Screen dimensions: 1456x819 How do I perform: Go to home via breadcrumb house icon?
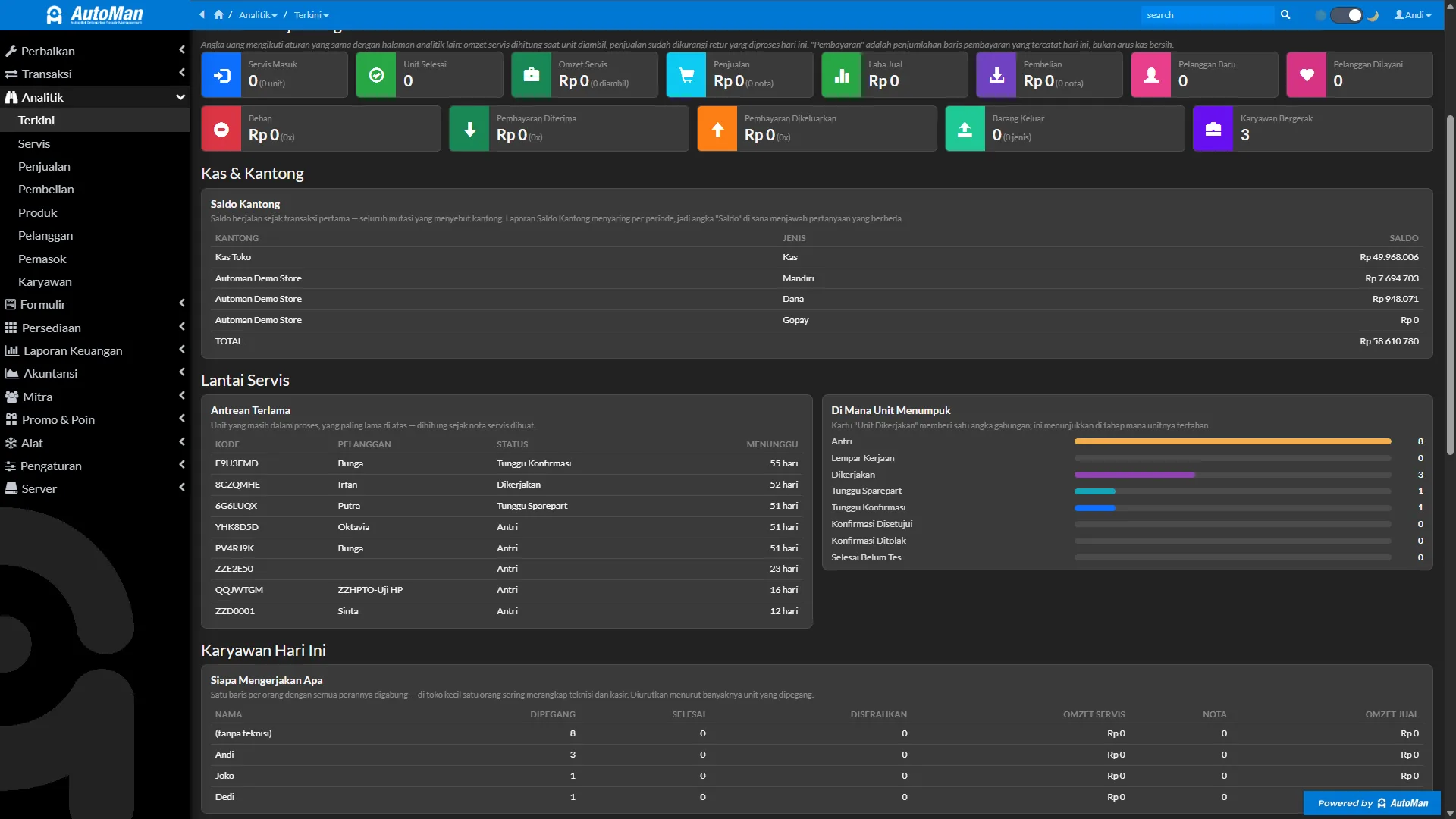[219, 14]
